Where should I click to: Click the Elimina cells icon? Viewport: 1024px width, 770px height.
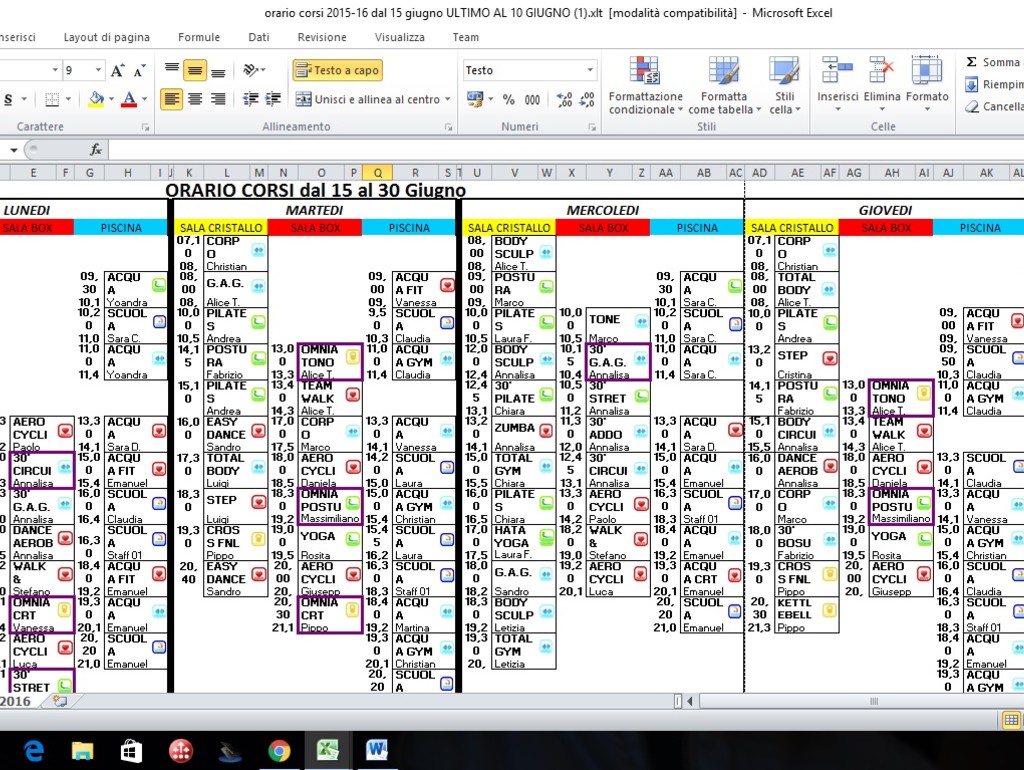[x=881, y=80]
